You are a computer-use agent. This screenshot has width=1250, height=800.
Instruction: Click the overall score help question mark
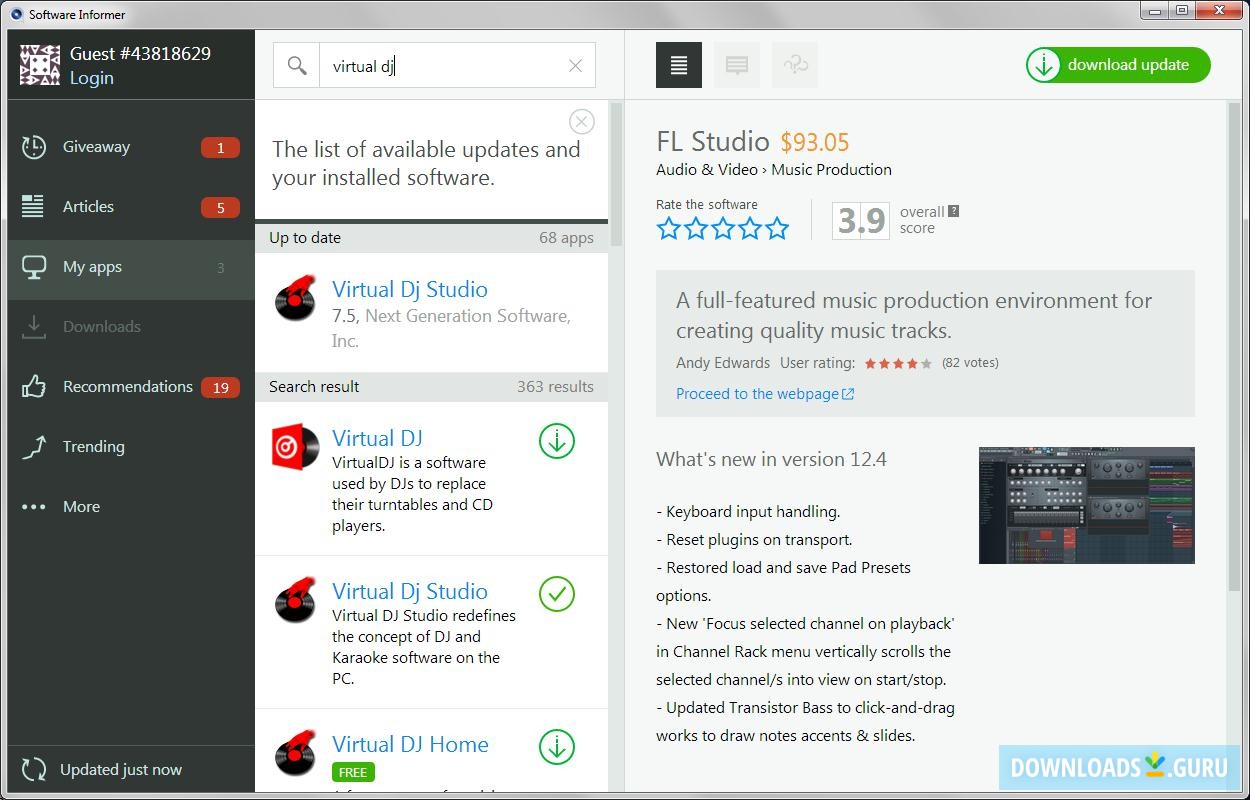point(954,211)
